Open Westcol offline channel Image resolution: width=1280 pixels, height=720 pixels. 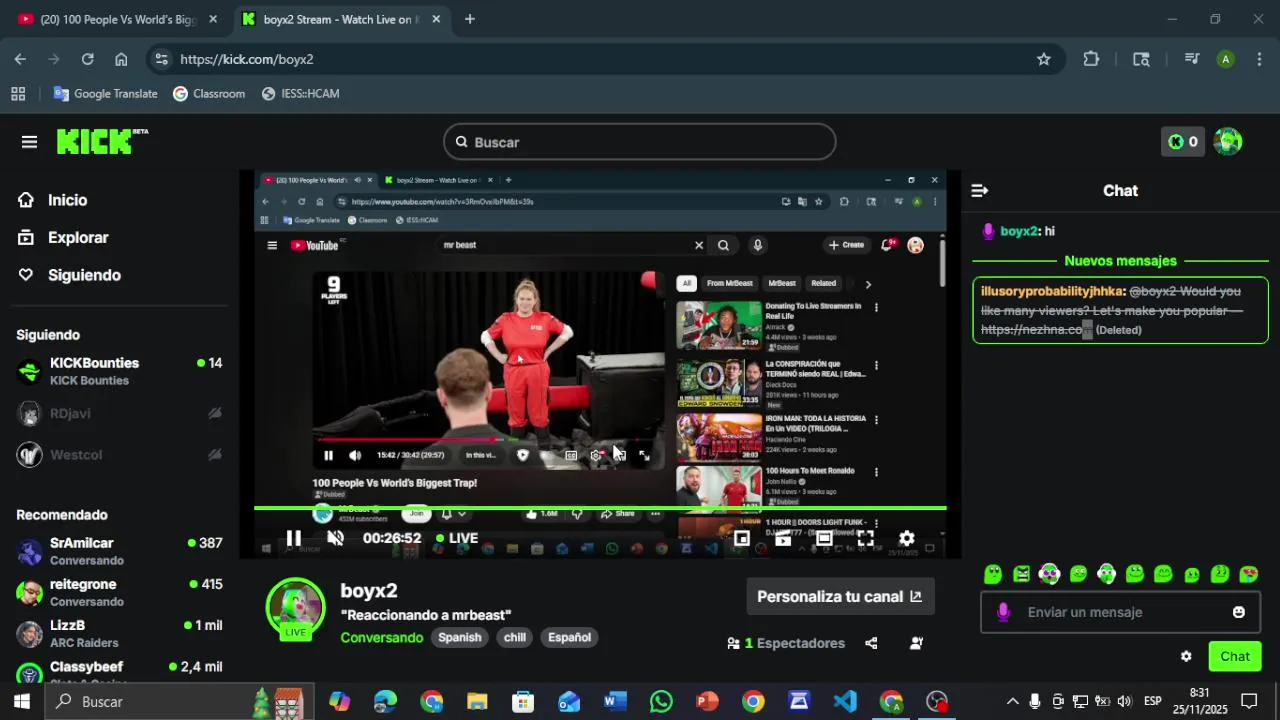tap(119, 455)
